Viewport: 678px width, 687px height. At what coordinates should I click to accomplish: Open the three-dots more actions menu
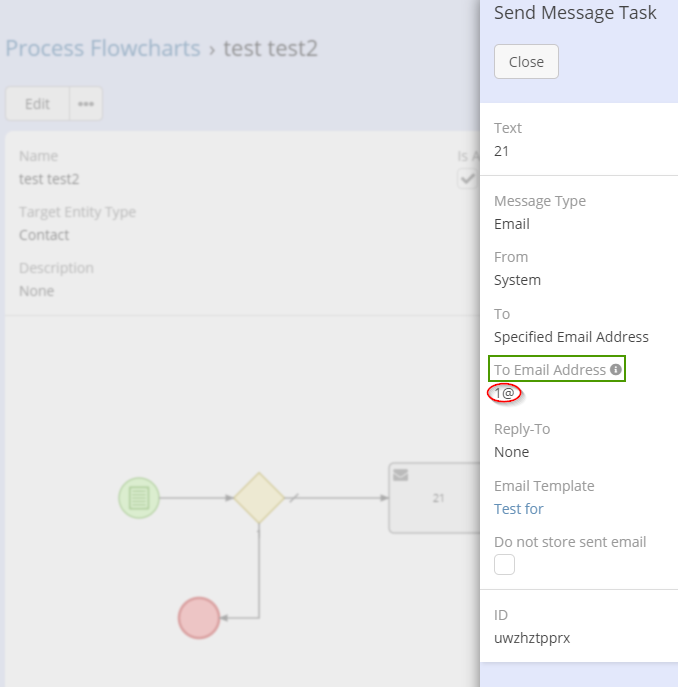[x=86, y=104]
